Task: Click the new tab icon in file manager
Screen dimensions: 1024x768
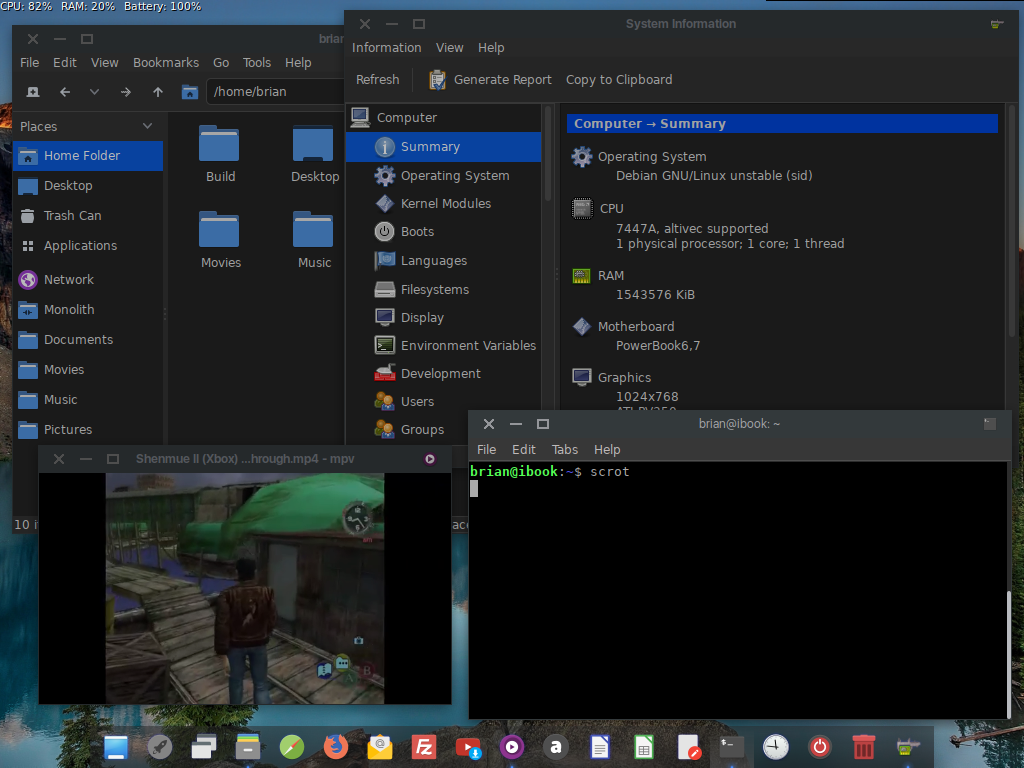Action: pyautogui.click(x=33, y=92)
